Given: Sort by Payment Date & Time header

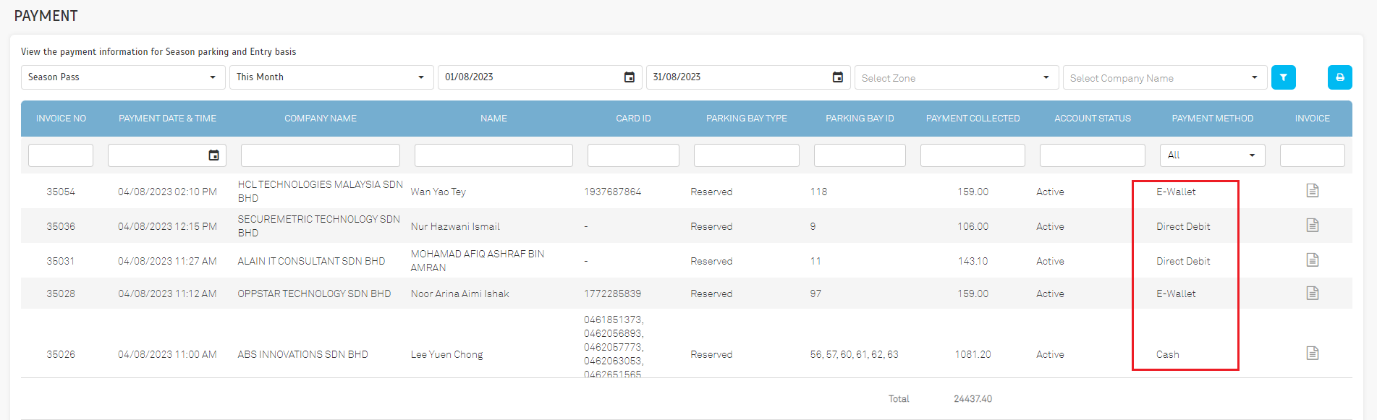Looking at the screenshot, I should click(x=167, y=118).
